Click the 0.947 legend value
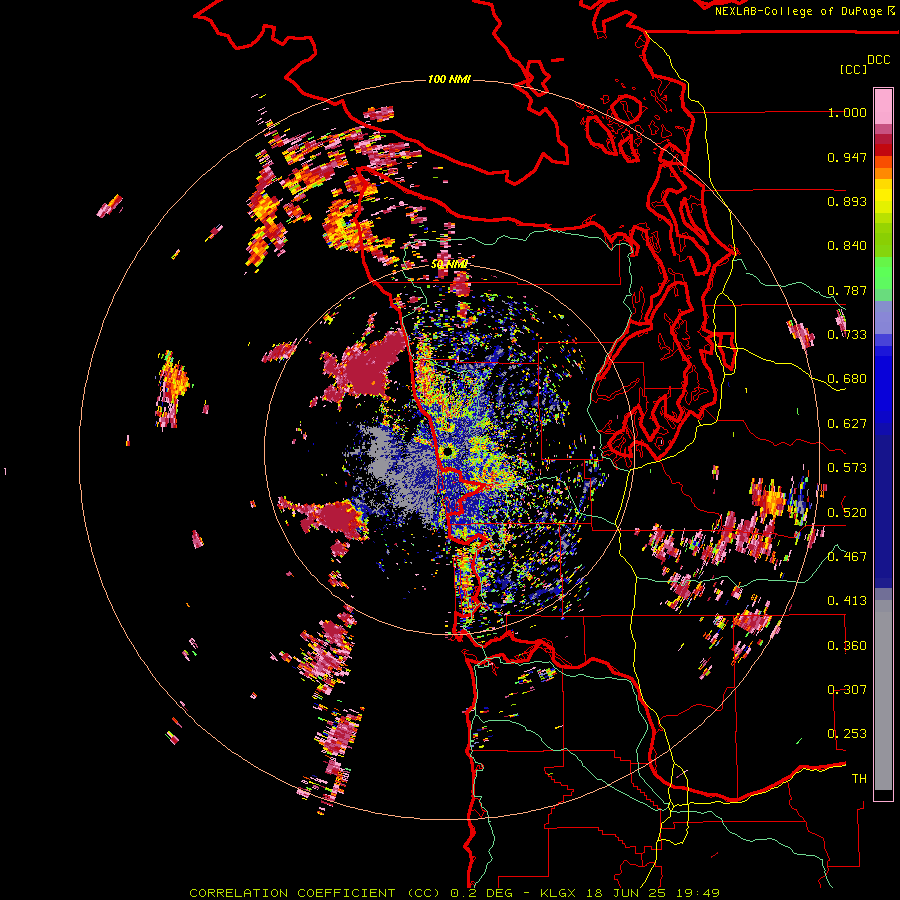The height and width of the screenshot is (900, 900). 847,157
